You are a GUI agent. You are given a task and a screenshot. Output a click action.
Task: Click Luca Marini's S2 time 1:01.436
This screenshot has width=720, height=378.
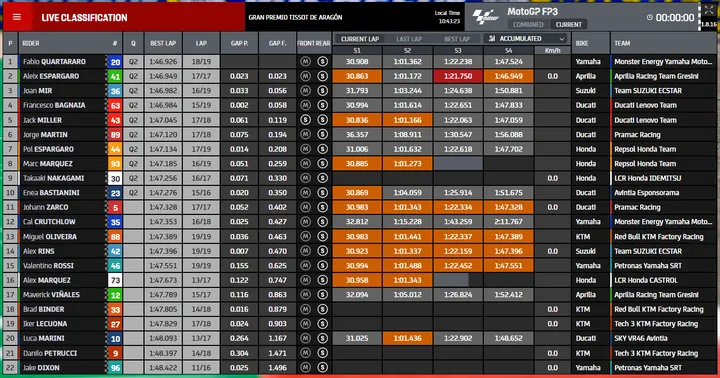[x=407, y=339]
